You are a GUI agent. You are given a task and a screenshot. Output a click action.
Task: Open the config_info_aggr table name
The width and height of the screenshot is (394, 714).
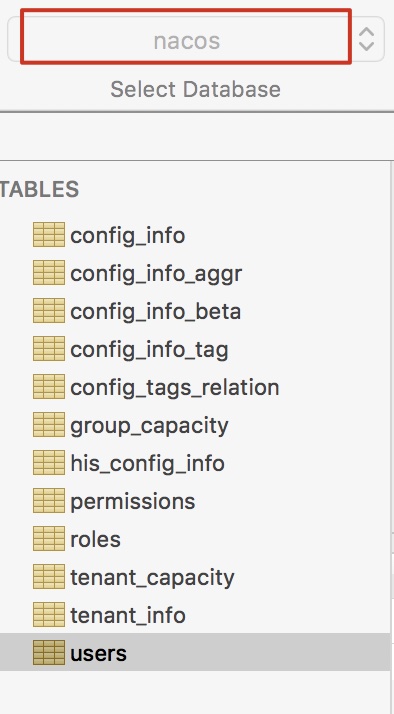click(x=156, y=274)
